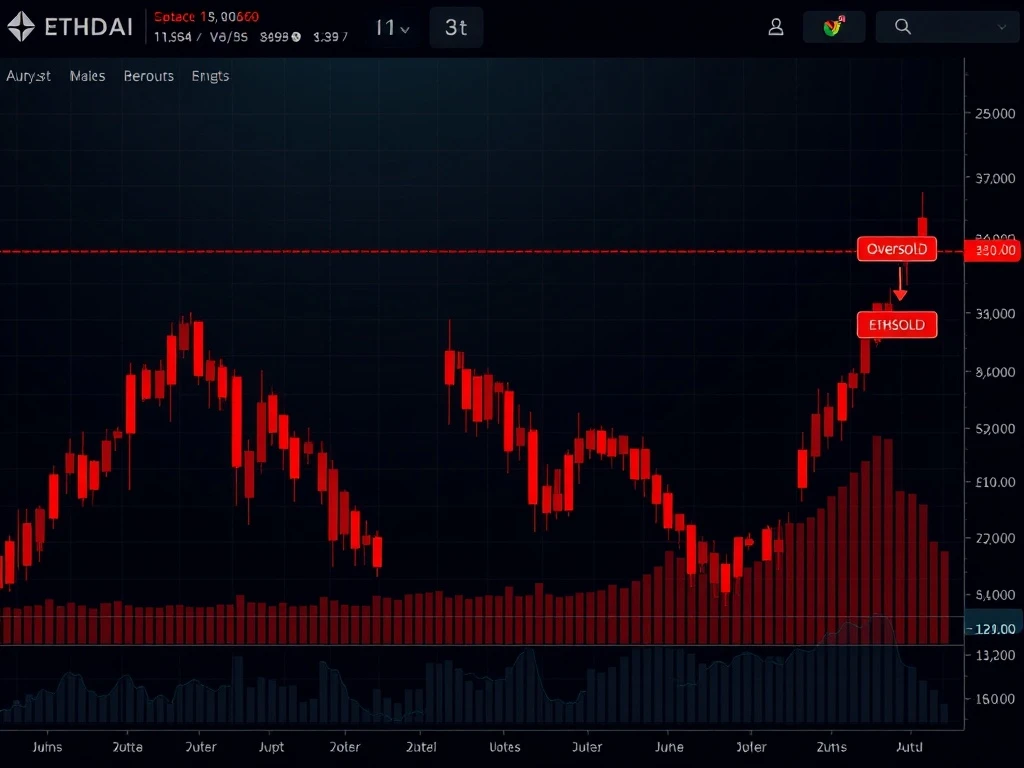Screen dimensions: 1024x768
Task: Click the ETHSOLD red label
Action: [897, 325]
